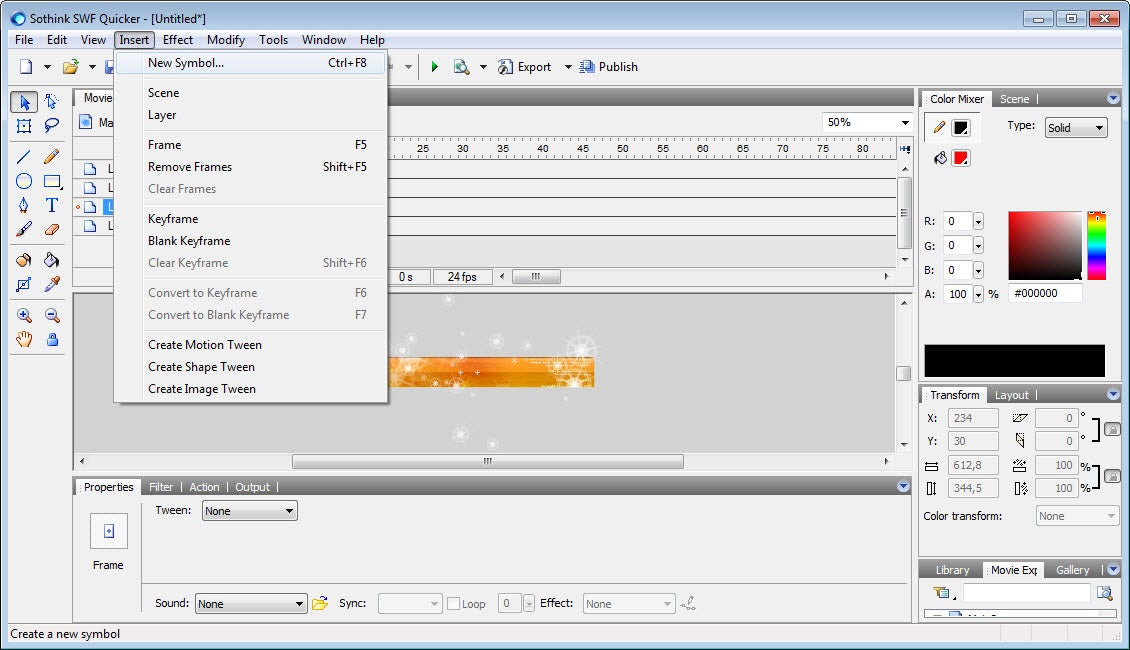Select the Eyedropper tool
The height and width of the screenshot is (650, 1130).
tap(52, 284)
